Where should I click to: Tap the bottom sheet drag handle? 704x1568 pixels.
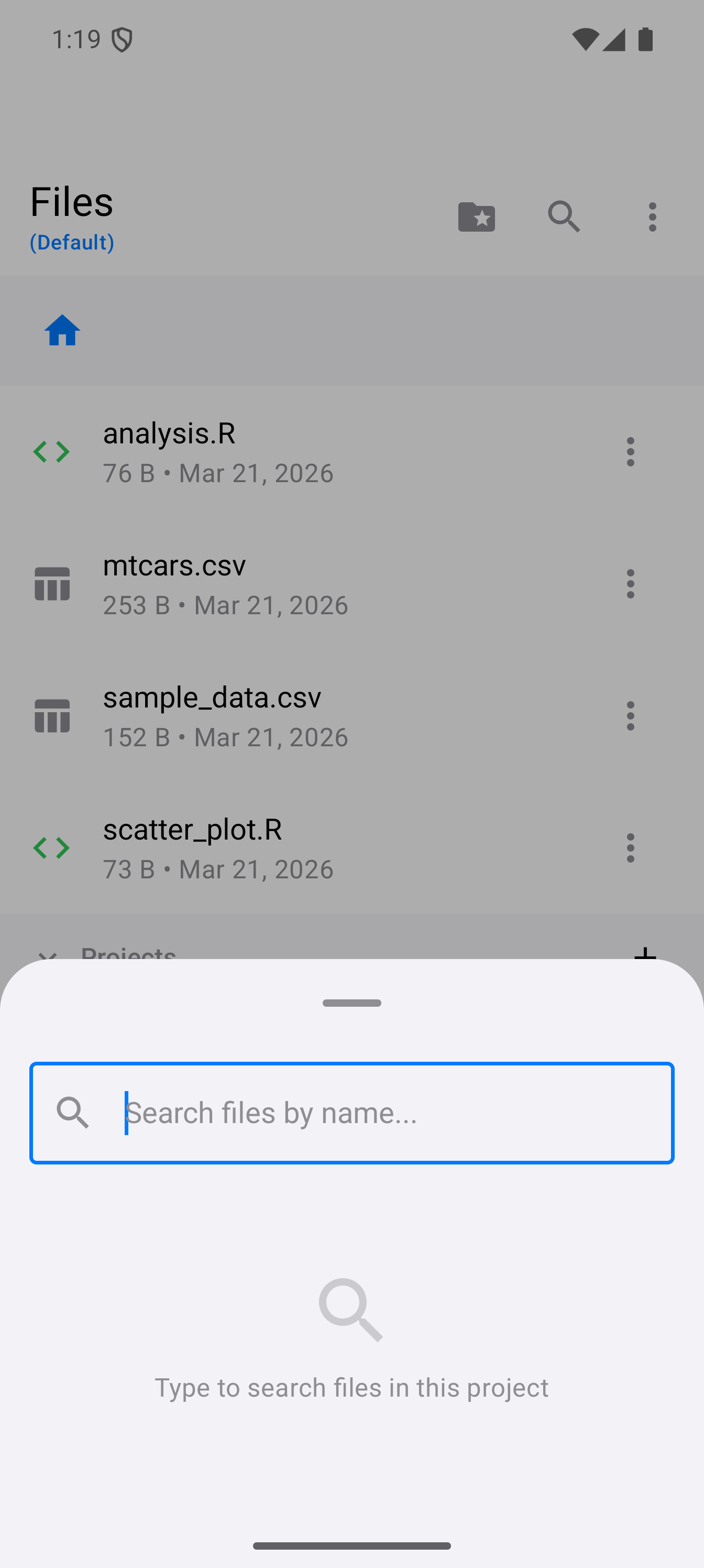pos(351,1003)
